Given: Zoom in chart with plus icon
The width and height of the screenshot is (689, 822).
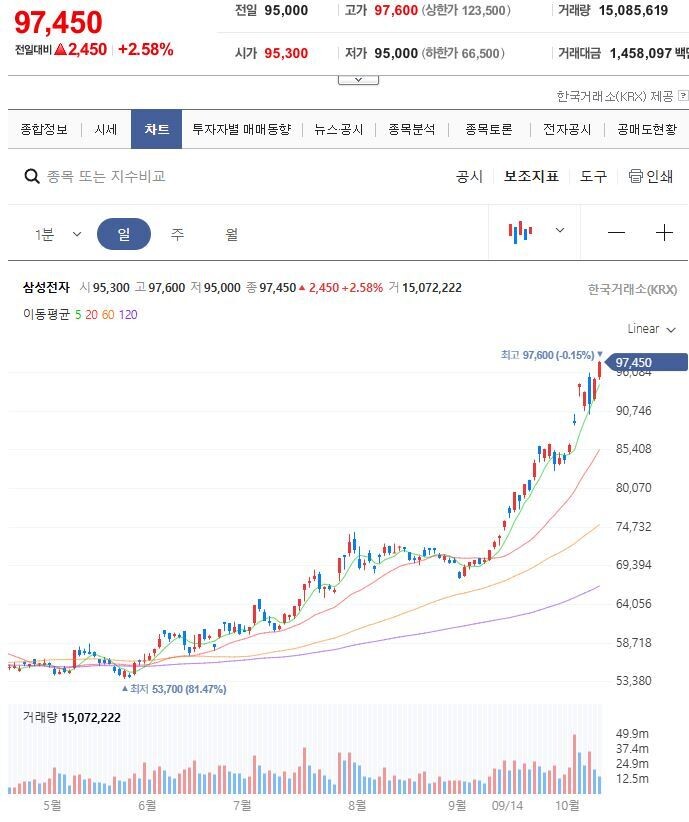Looking at the screenshot, I should [x=664, y=233].
